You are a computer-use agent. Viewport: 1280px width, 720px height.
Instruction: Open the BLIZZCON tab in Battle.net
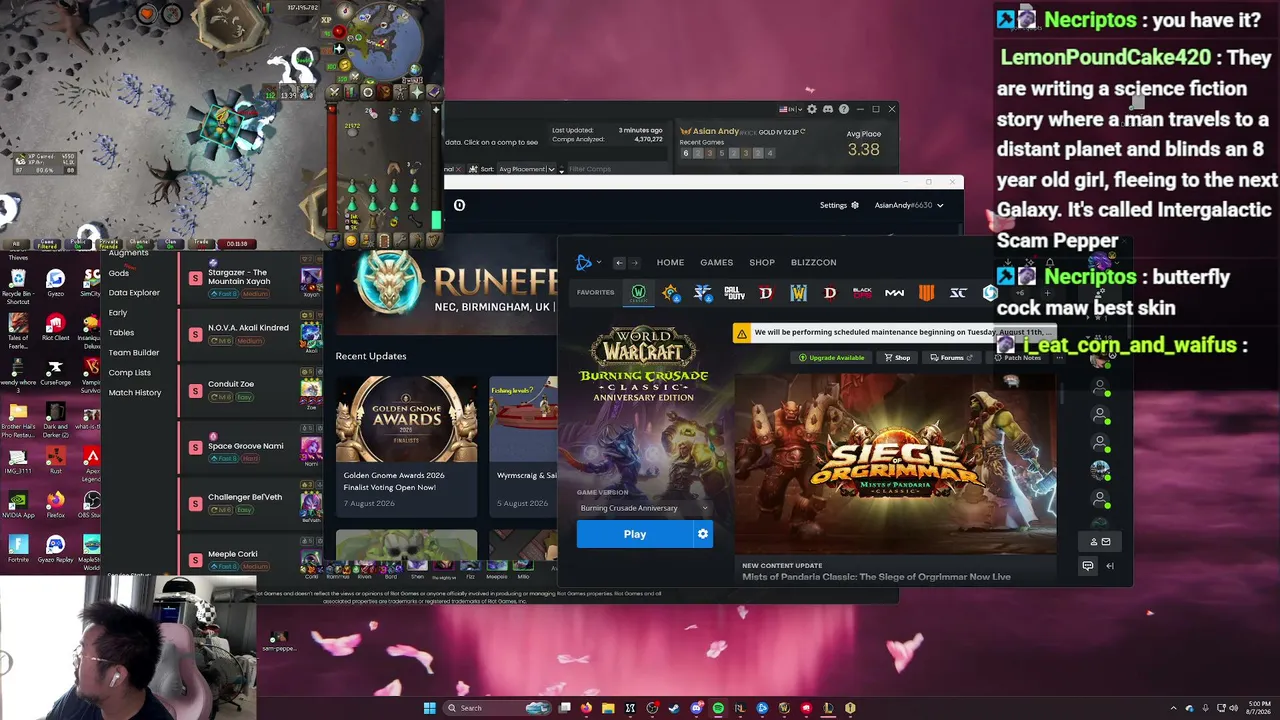pyautogui.click(x=813, y=262)
